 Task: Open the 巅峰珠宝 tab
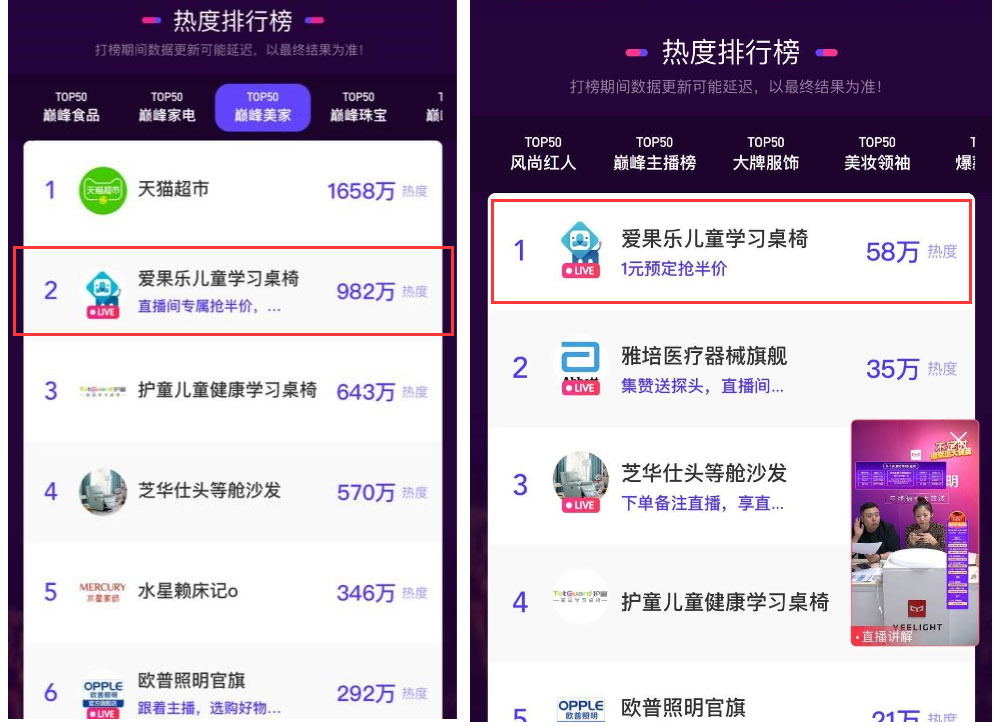tap(359, 107)
